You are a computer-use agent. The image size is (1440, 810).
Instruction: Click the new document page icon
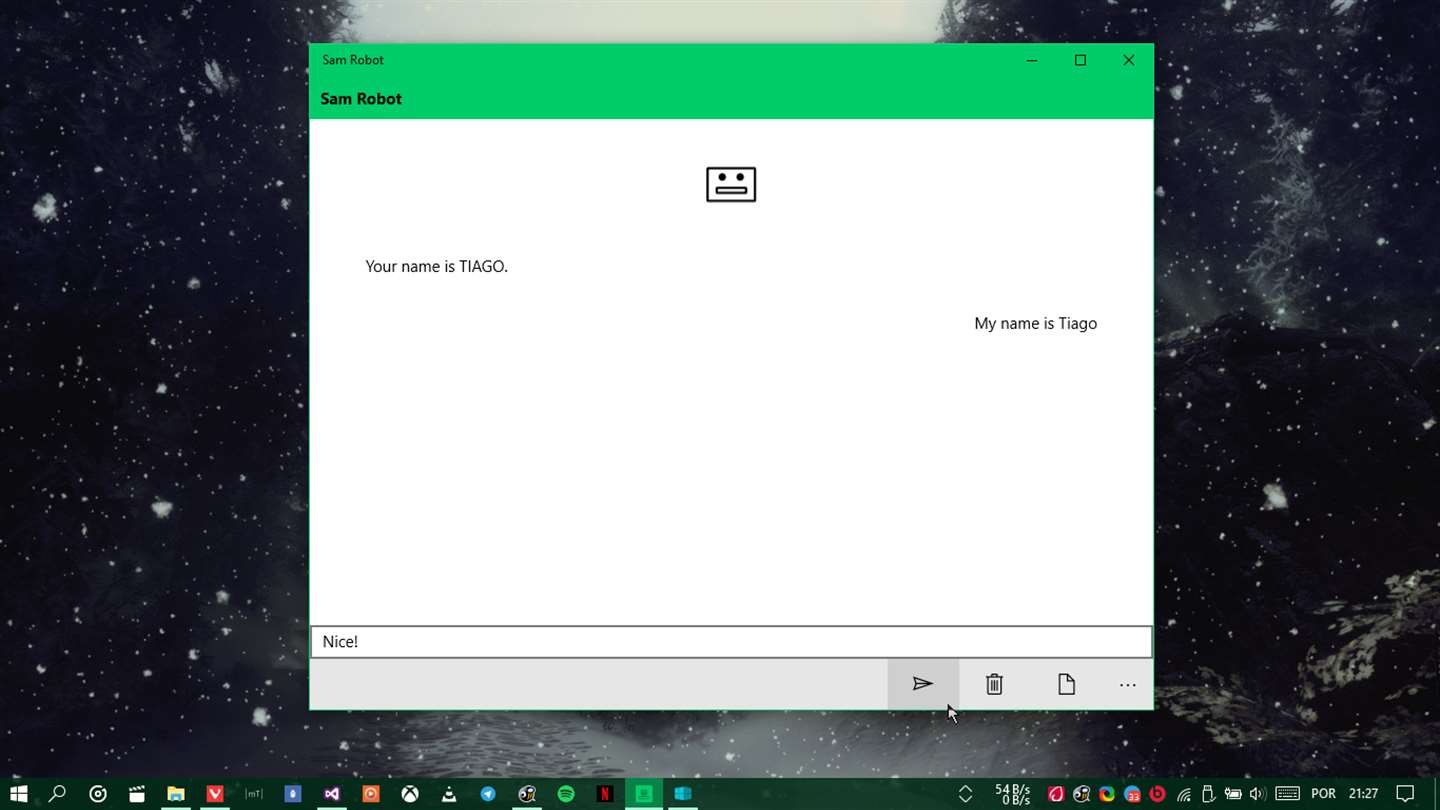[1066, 684]
